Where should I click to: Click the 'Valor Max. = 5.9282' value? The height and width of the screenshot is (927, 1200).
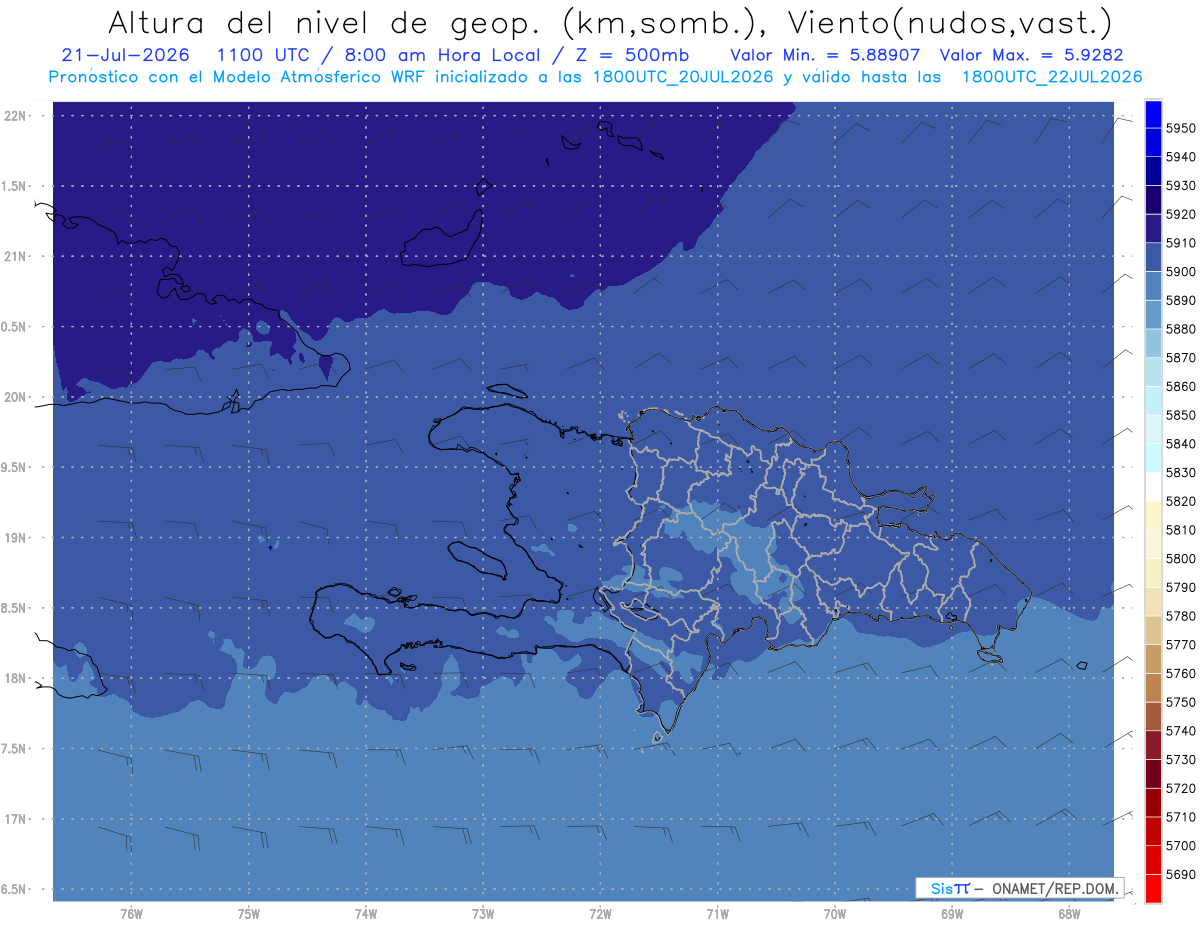pos(1034,55)
